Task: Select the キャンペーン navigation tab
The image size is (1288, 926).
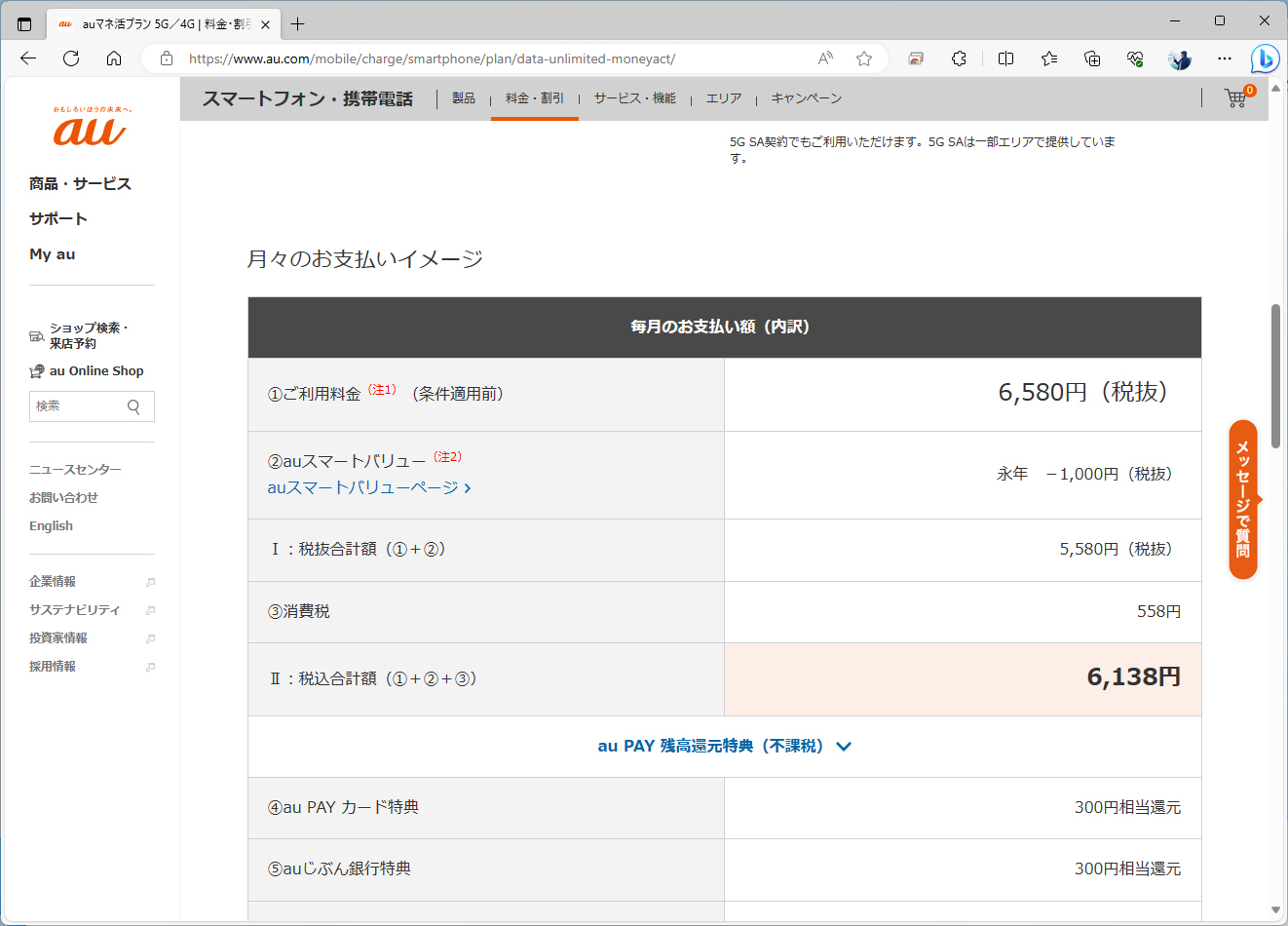Action: (x=807, y=98)
